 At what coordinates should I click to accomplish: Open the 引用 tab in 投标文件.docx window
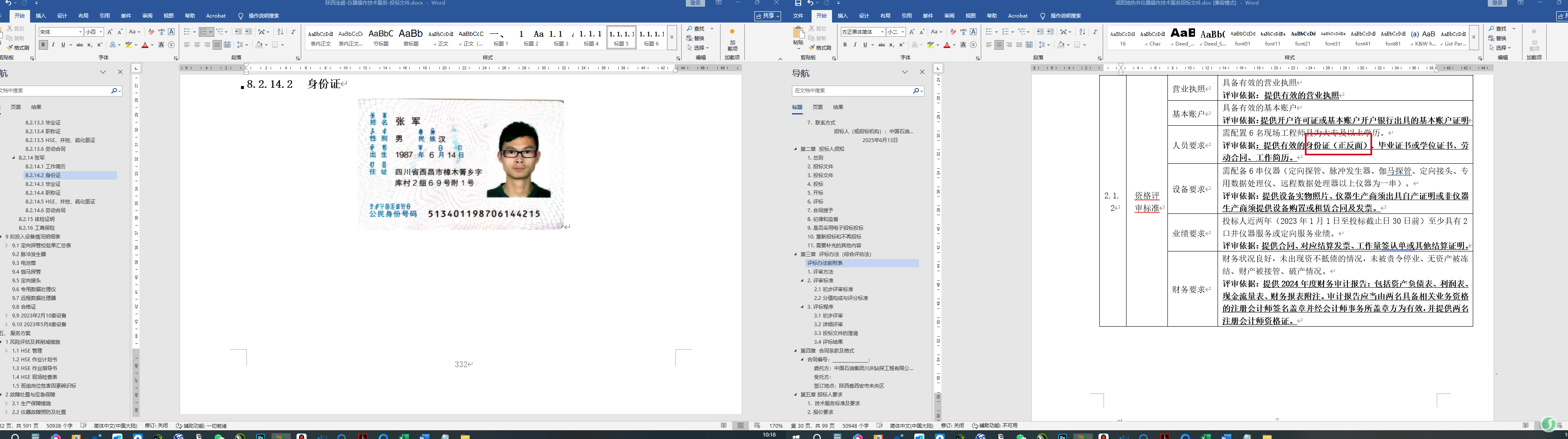(105, 16)
